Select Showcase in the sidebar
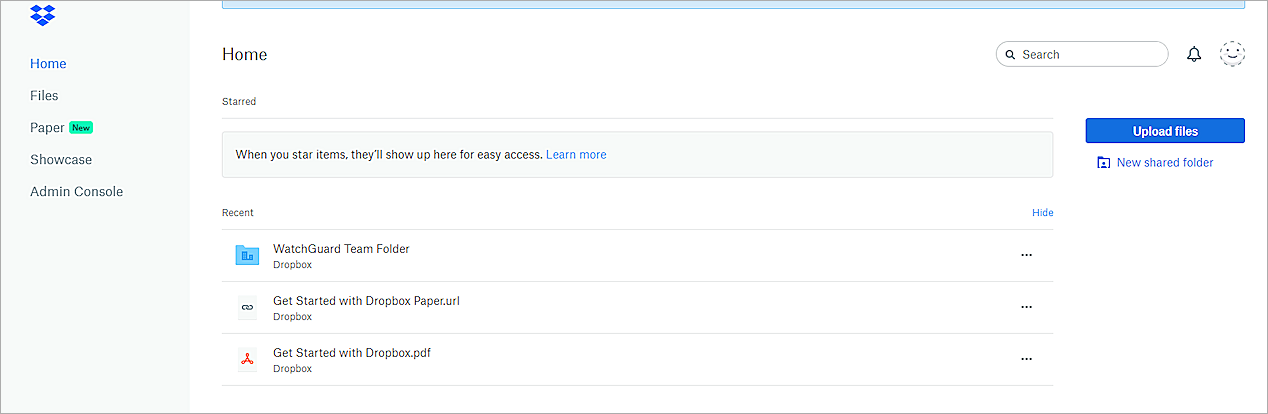The height and width of the screenshot is (414, 1268). point(61,160)
